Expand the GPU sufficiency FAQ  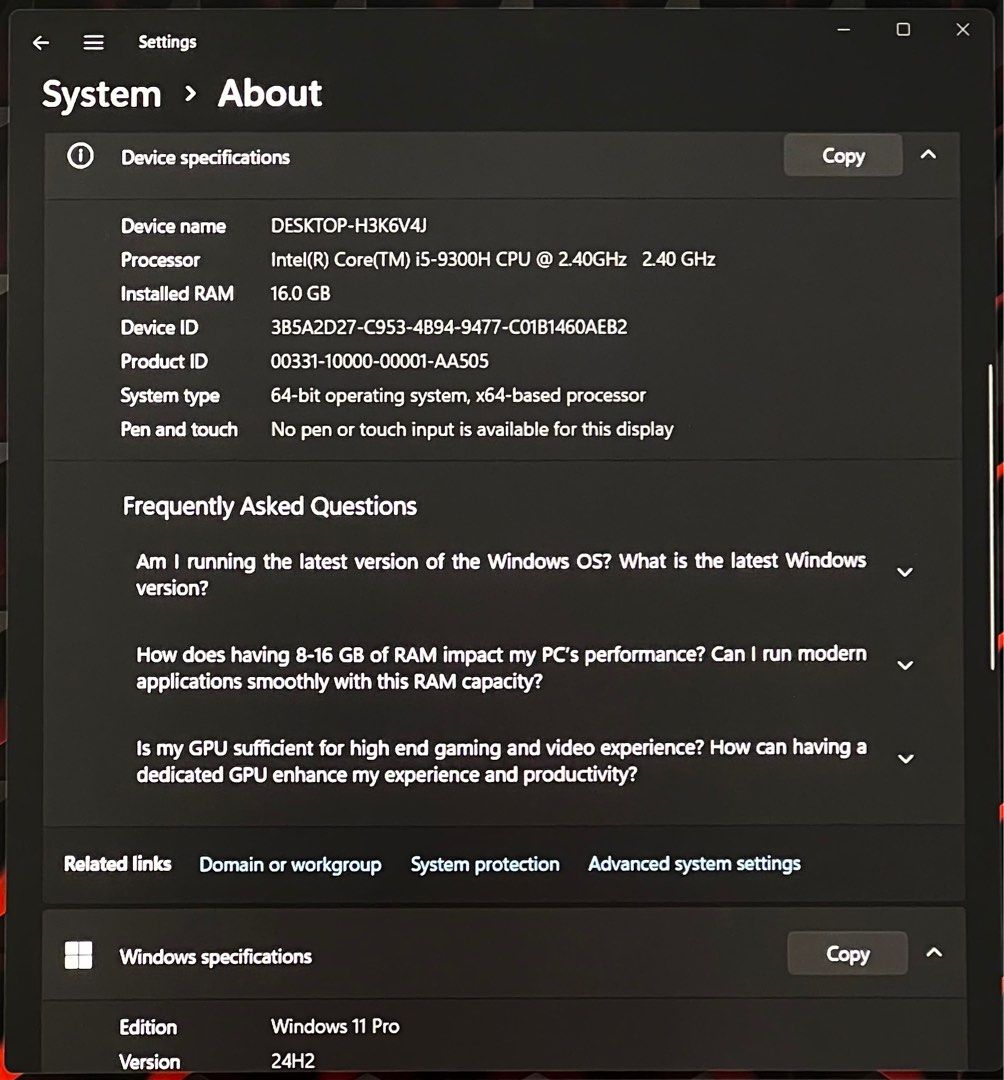click(905, 759)
